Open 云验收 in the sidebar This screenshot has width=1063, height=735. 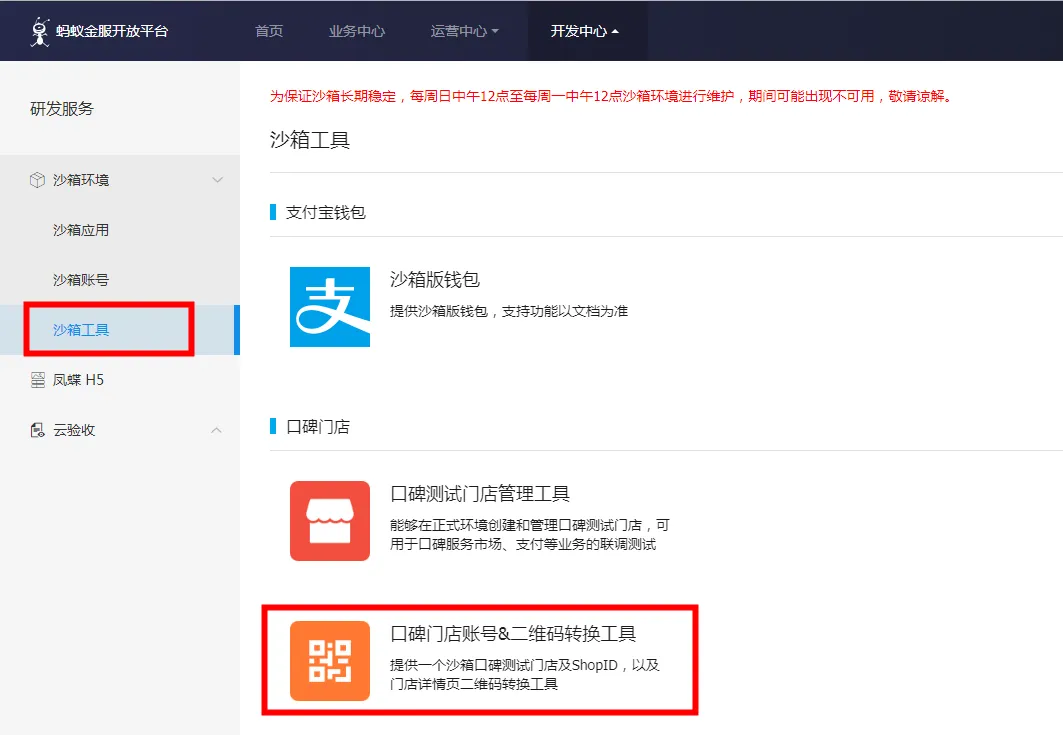pyautogui.click(x=74, y=430)
